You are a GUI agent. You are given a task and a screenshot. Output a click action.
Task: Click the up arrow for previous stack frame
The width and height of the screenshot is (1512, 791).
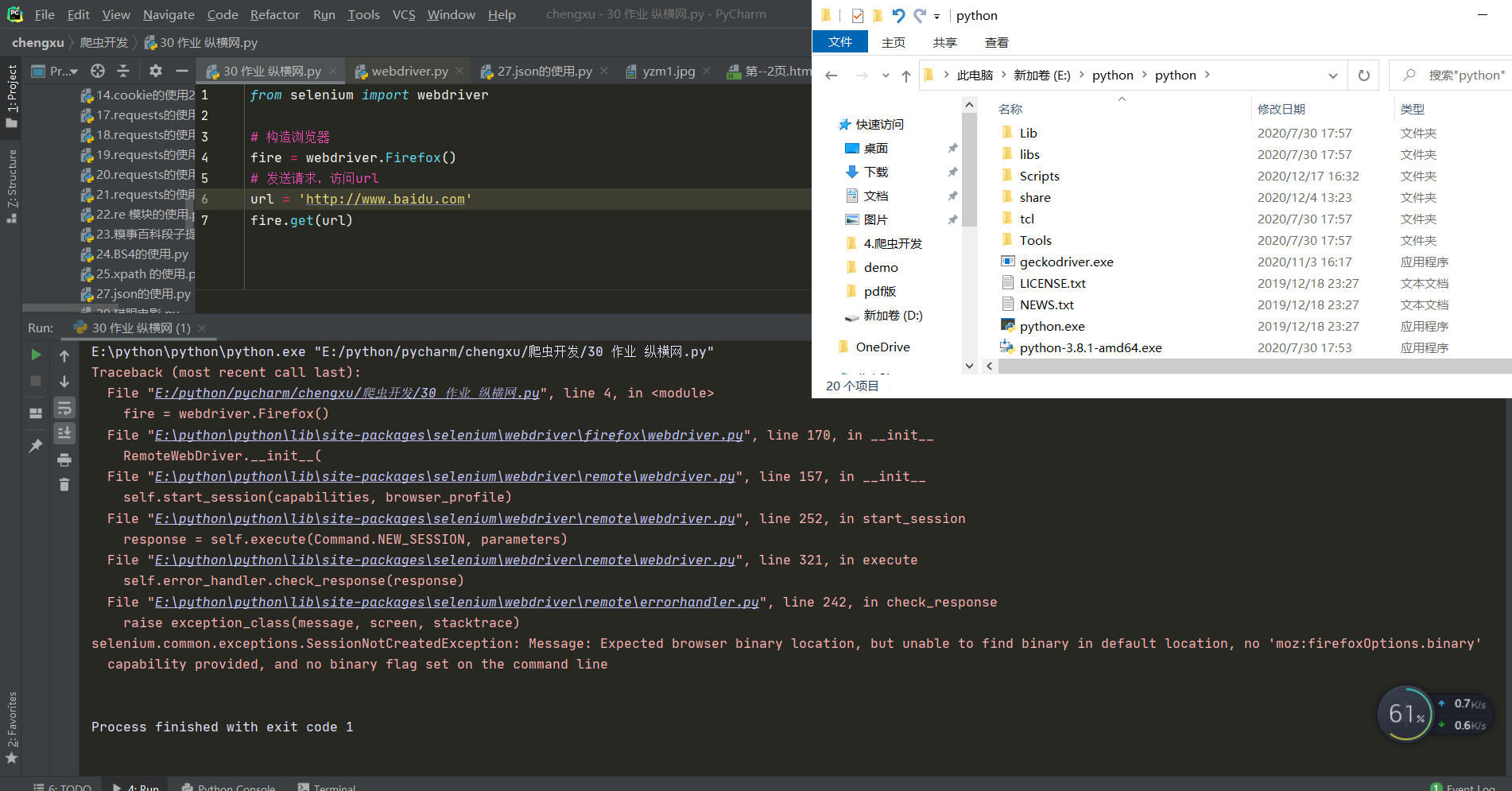pyautogui.click(x=64, y=355)
